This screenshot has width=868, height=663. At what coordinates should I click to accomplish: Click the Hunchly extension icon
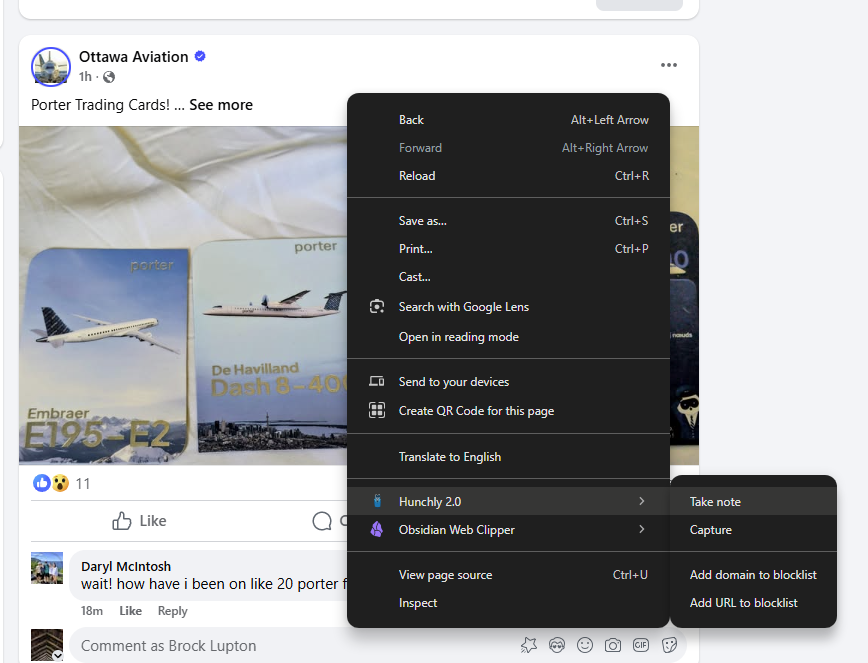[377, 501]
